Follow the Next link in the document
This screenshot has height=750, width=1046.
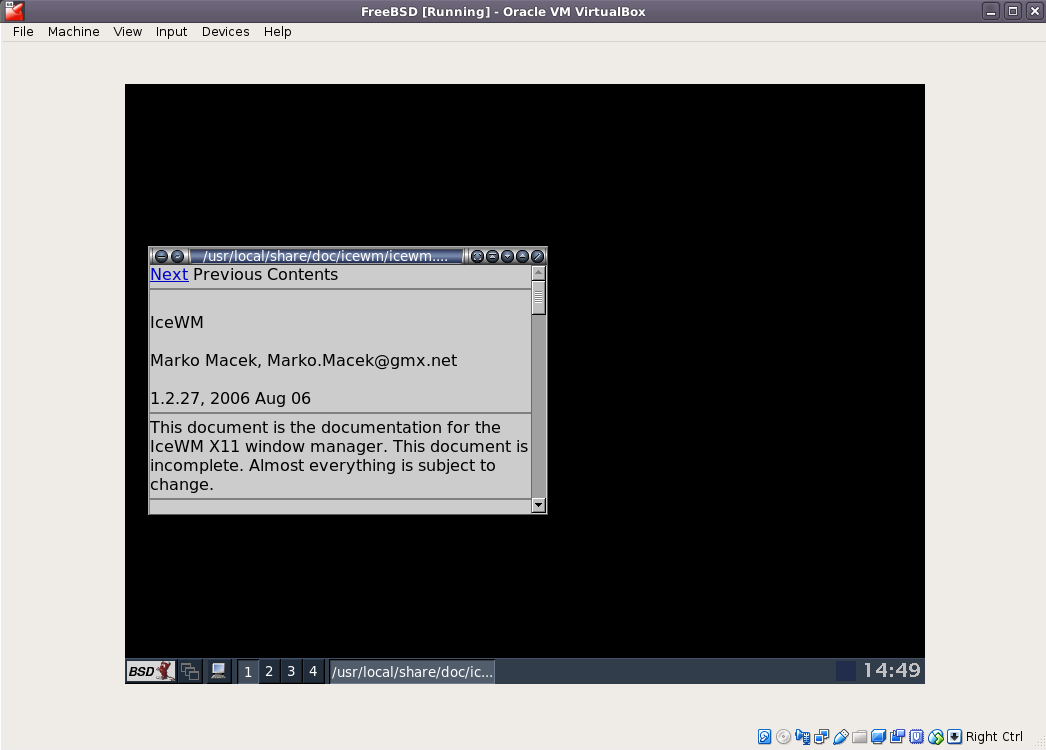[x=169, y=275]
